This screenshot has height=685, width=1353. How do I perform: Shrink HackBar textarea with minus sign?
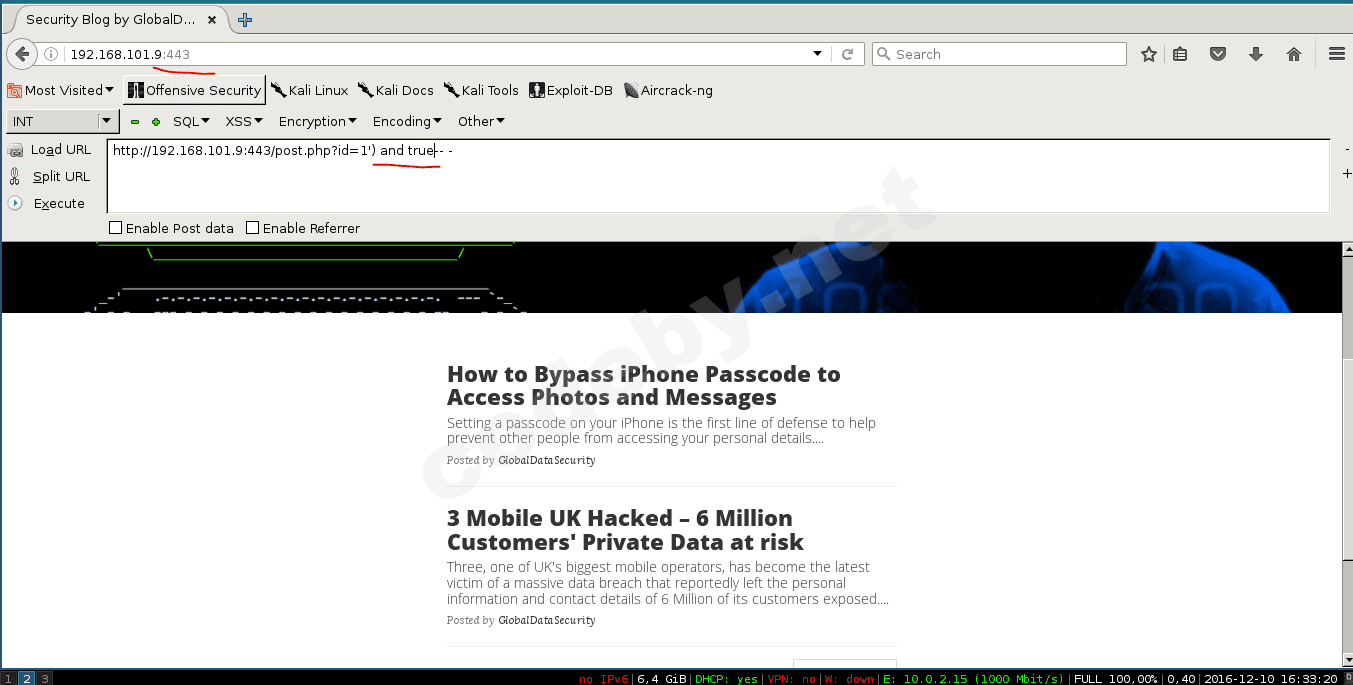click(1347, 149)
